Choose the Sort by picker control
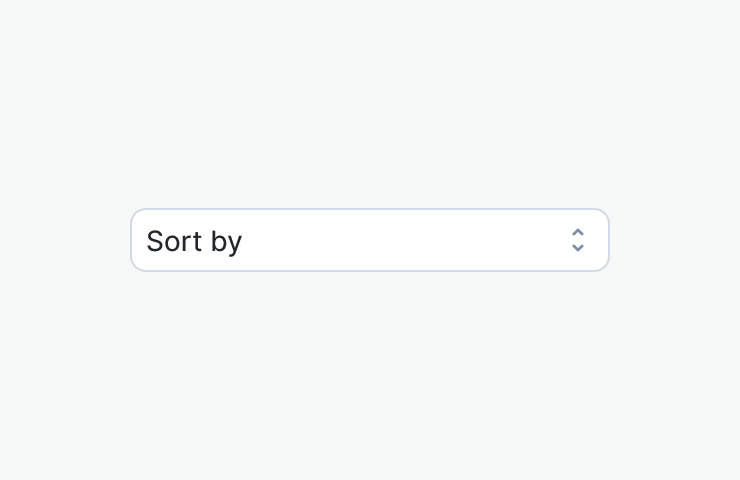 pyautogui.click(x=369, y=240)
